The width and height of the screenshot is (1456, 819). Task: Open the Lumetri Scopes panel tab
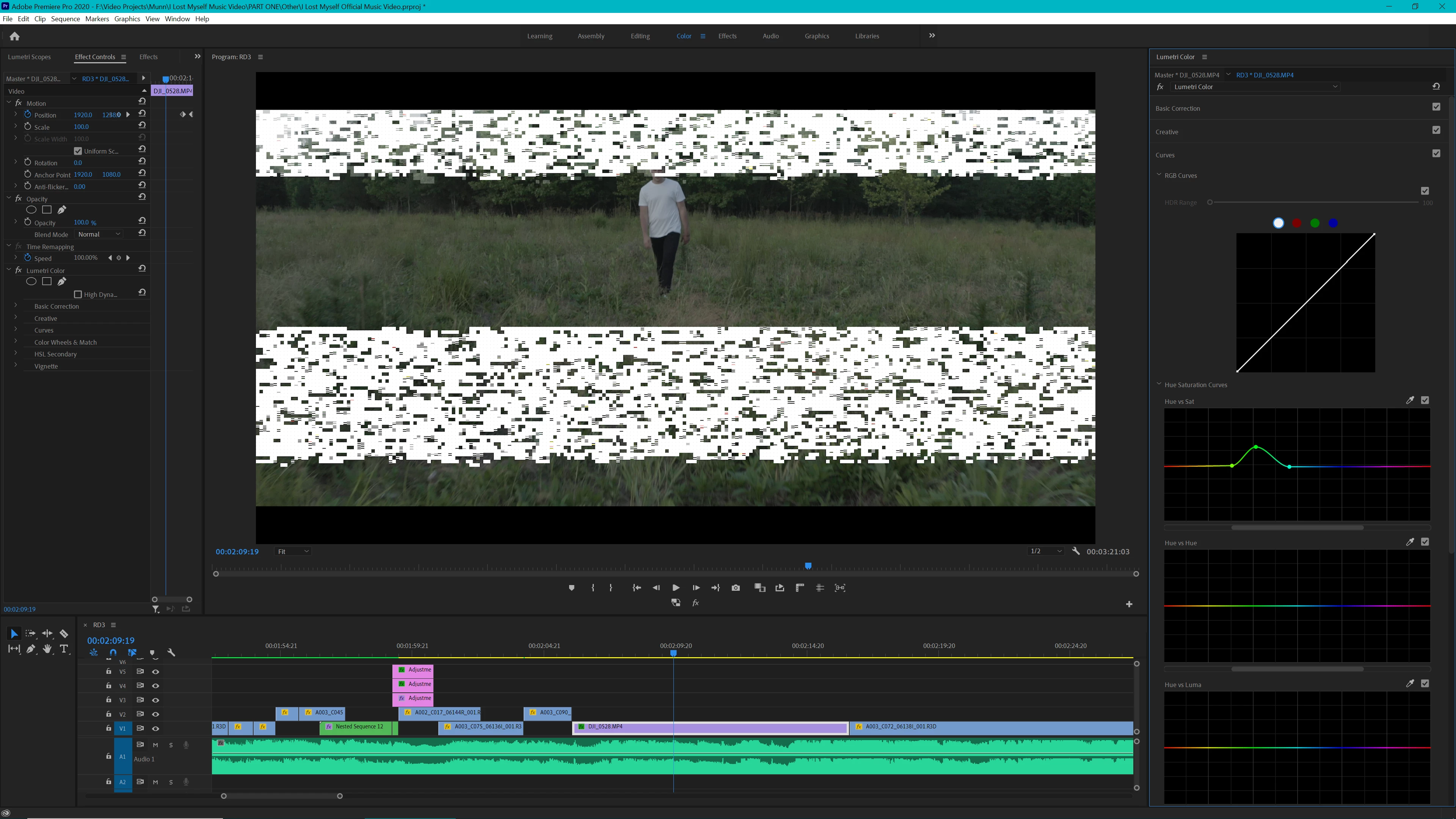coord(30,57)
